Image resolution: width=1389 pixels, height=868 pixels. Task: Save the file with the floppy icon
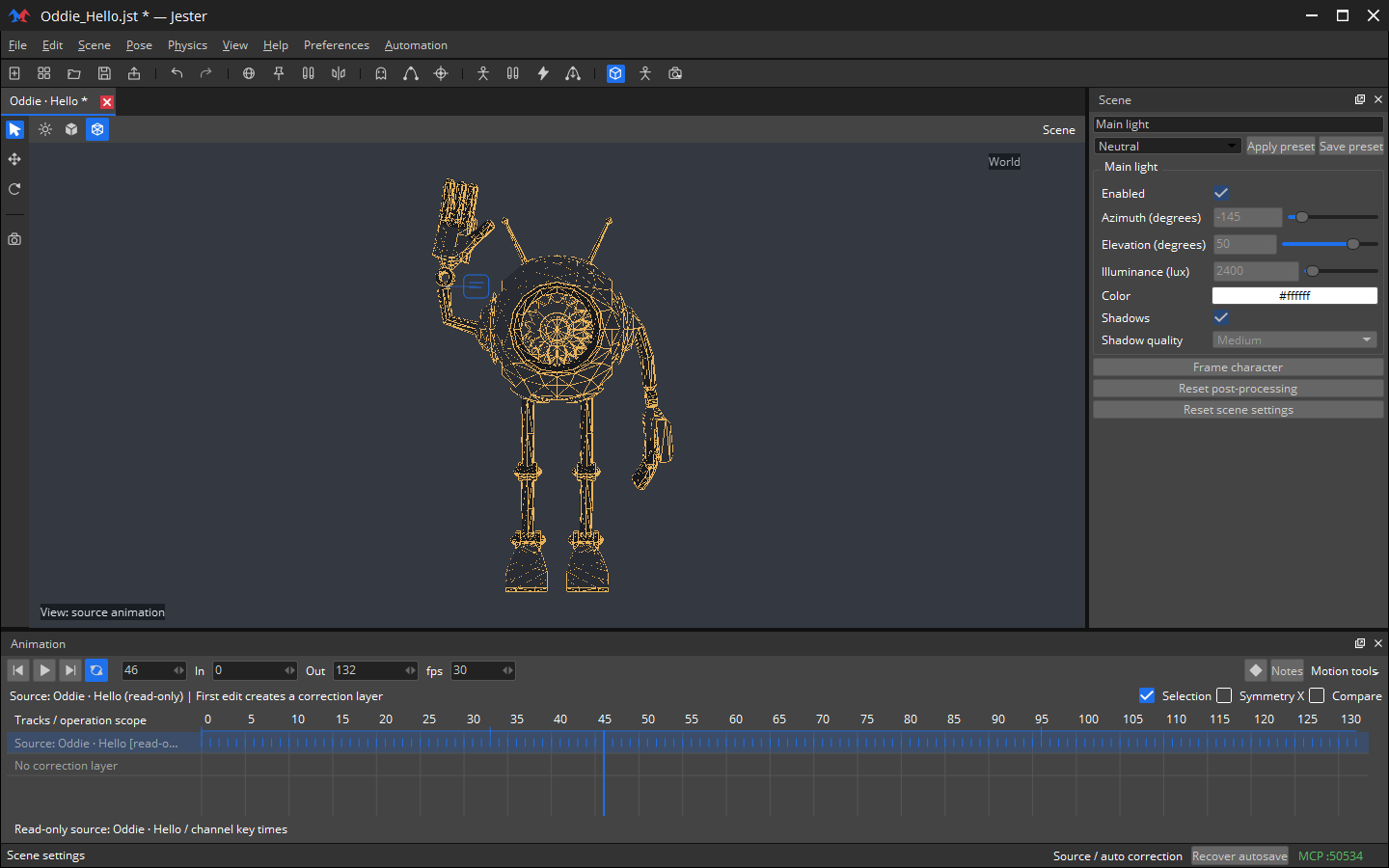pos(104,73)
